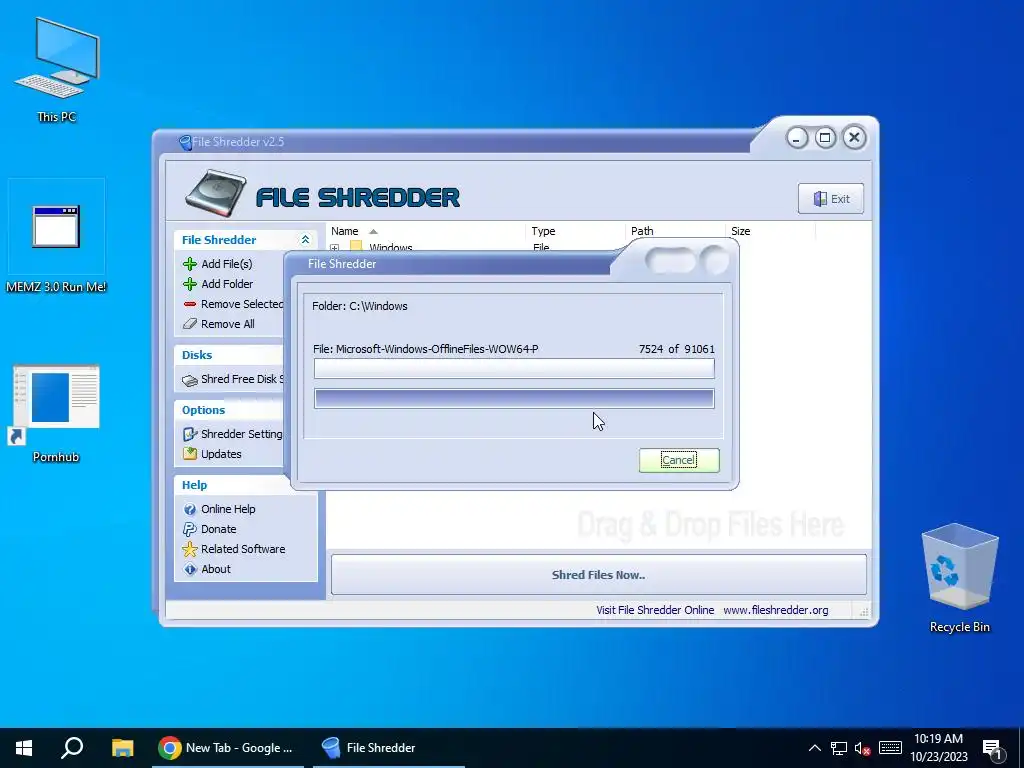This screenshot has height=768, width=1024.
Task: Click the File Shredder hard disk logo
Action: [x=216, y=193]
